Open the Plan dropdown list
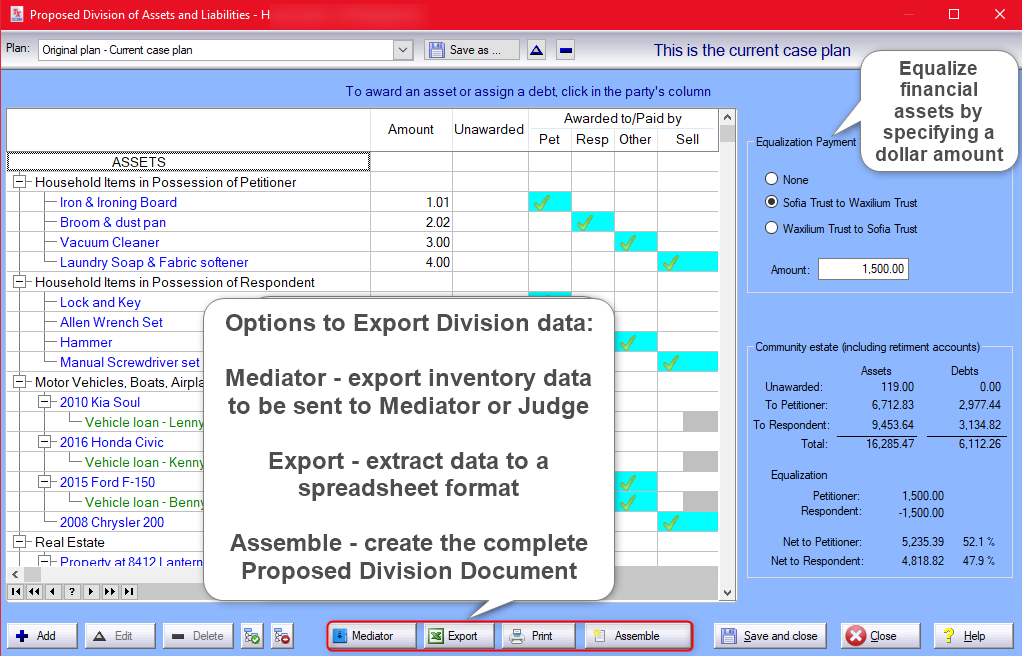Image resolution: width=1022 pixels, height=656 pixels. point(403,50)
